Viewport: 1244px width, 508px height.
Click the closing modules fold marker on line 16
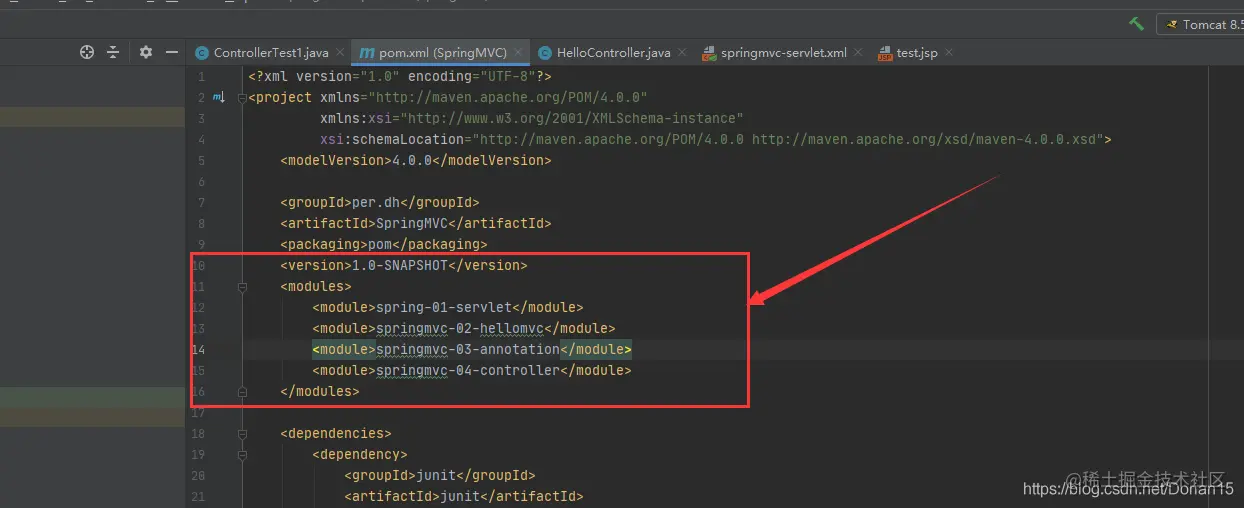point(242,392)
